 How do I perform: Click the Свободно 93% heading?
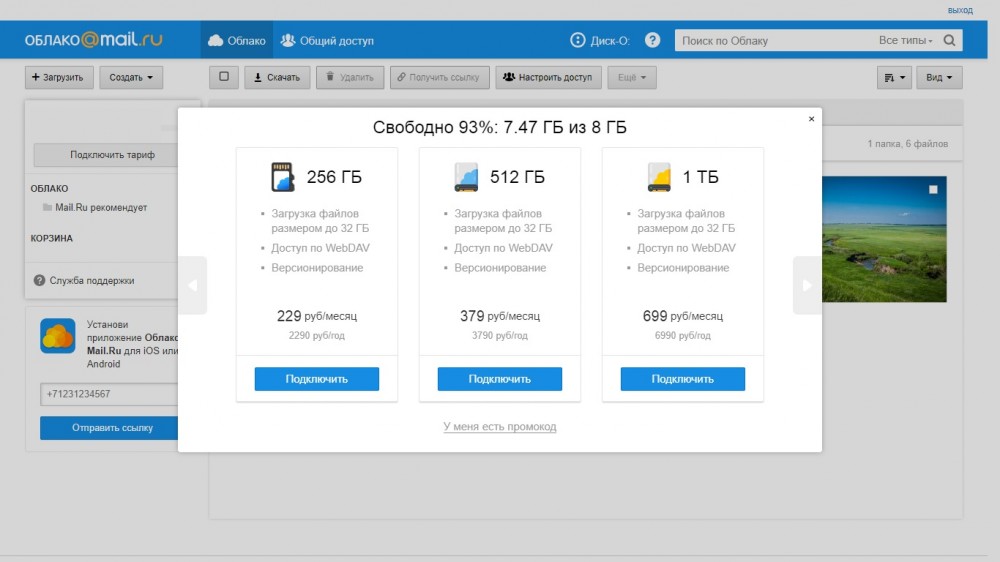click(500, 128)
